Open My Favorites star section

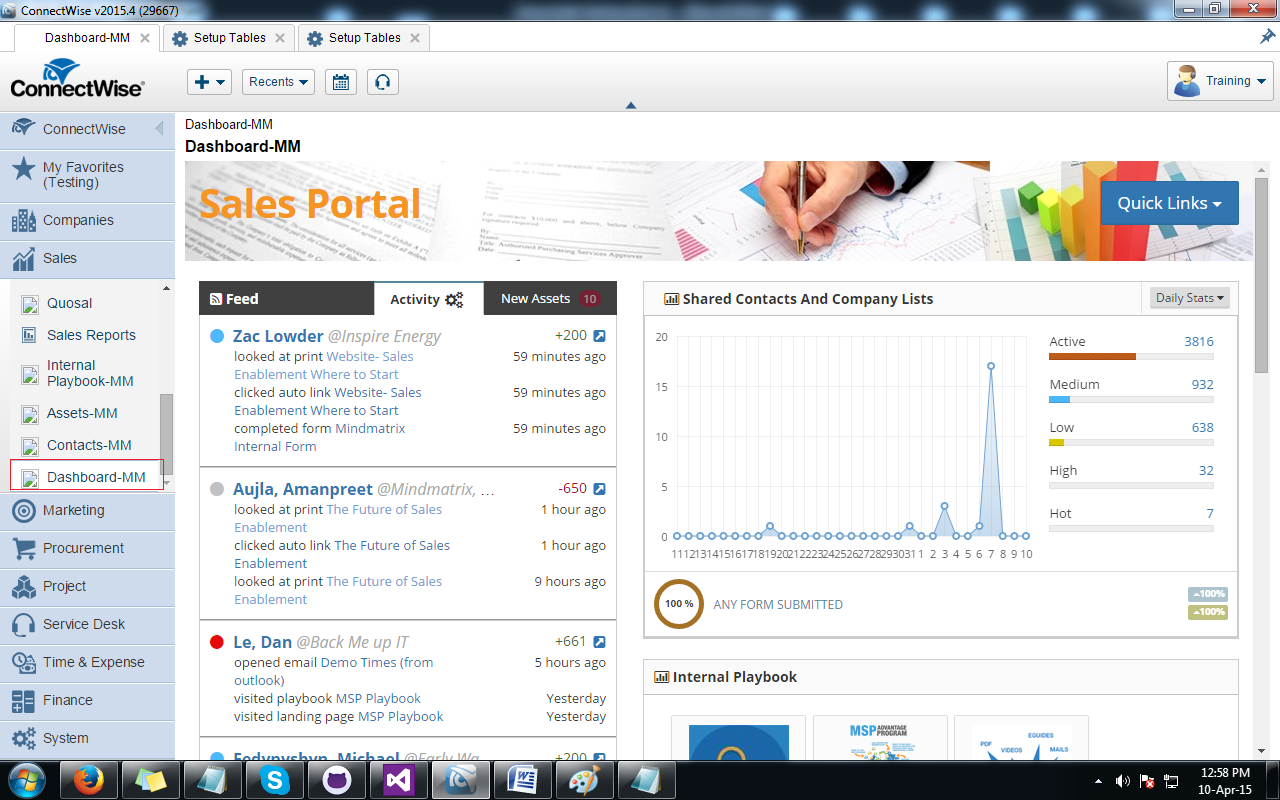pos(87,175)
